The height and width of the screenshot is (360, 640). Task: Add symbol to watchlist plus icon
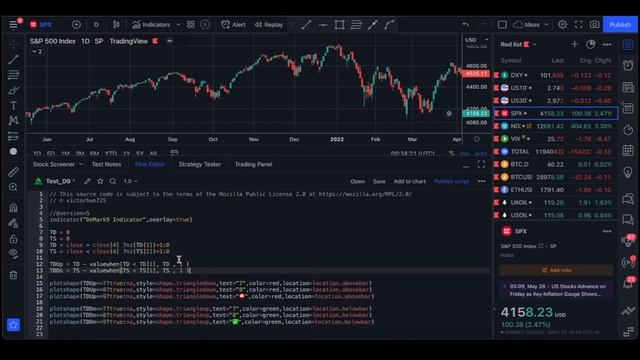tap(574, 44)
